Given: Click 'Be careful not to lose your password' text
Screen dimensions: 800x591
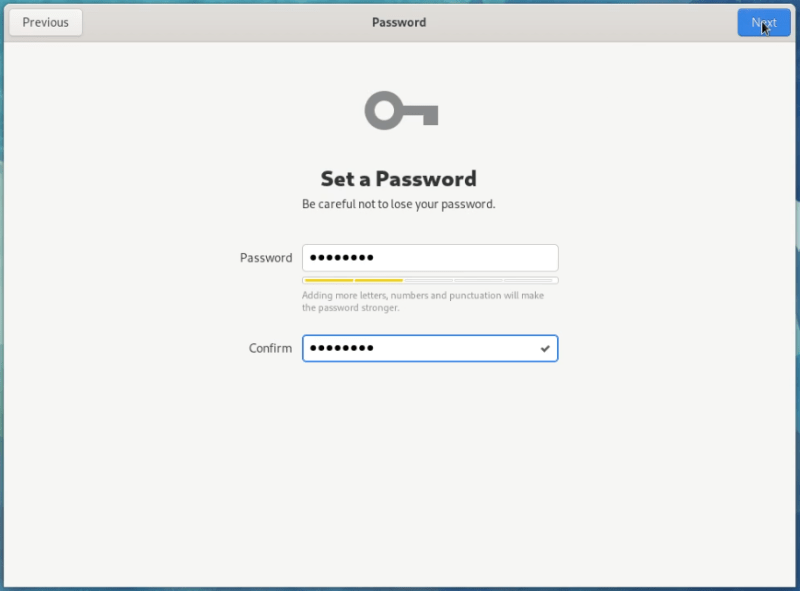Looking at the screenshot, I should pyautogui.click(x=399, y=203).
